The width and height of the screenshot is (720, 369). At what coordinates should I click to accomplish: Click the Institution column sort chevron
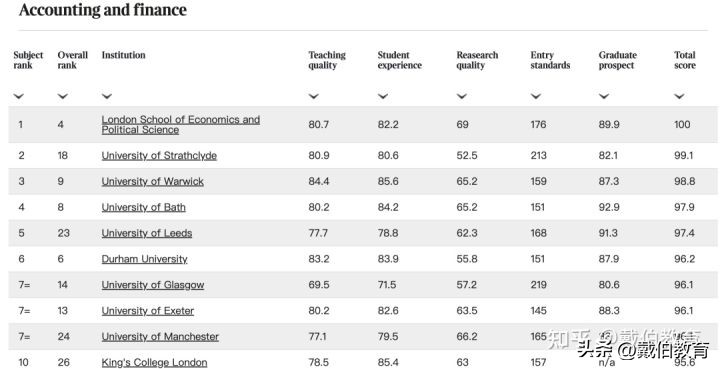click(x=107, y=96)
